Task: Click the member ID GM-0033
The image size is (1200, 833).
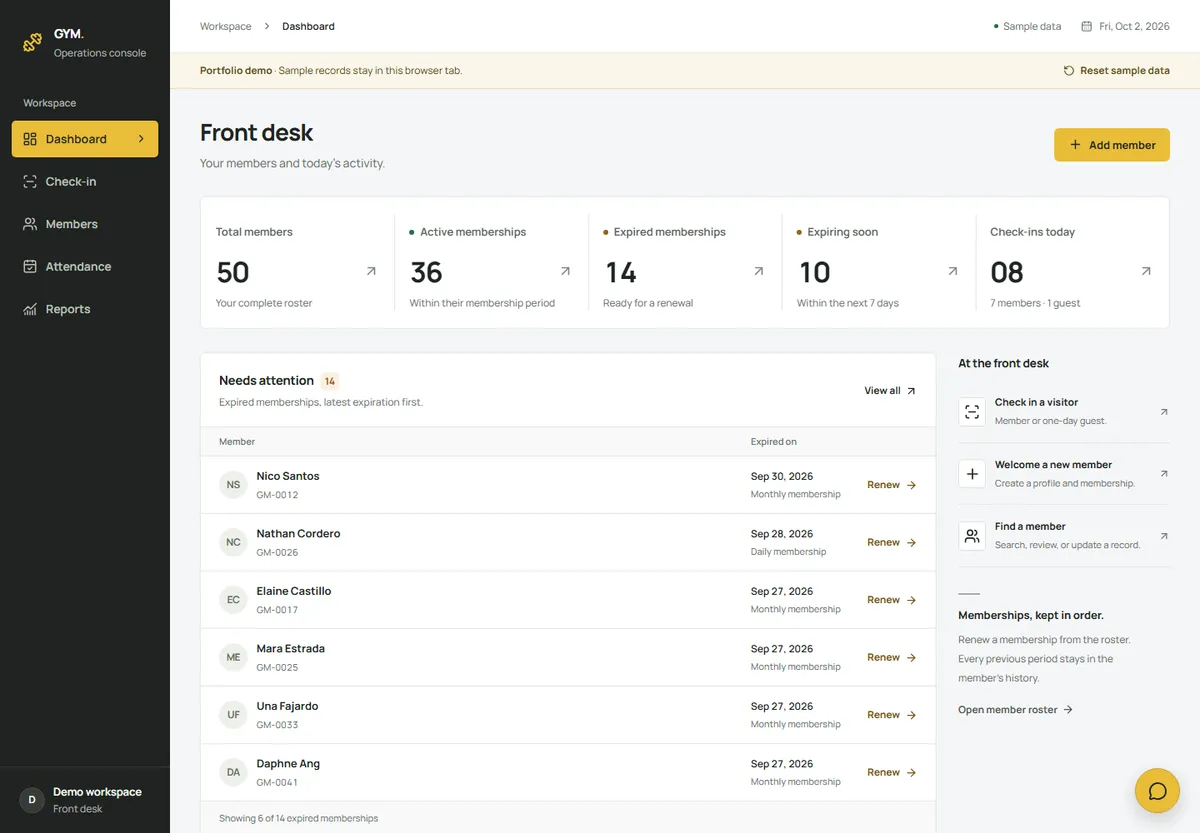Action: 277,725
